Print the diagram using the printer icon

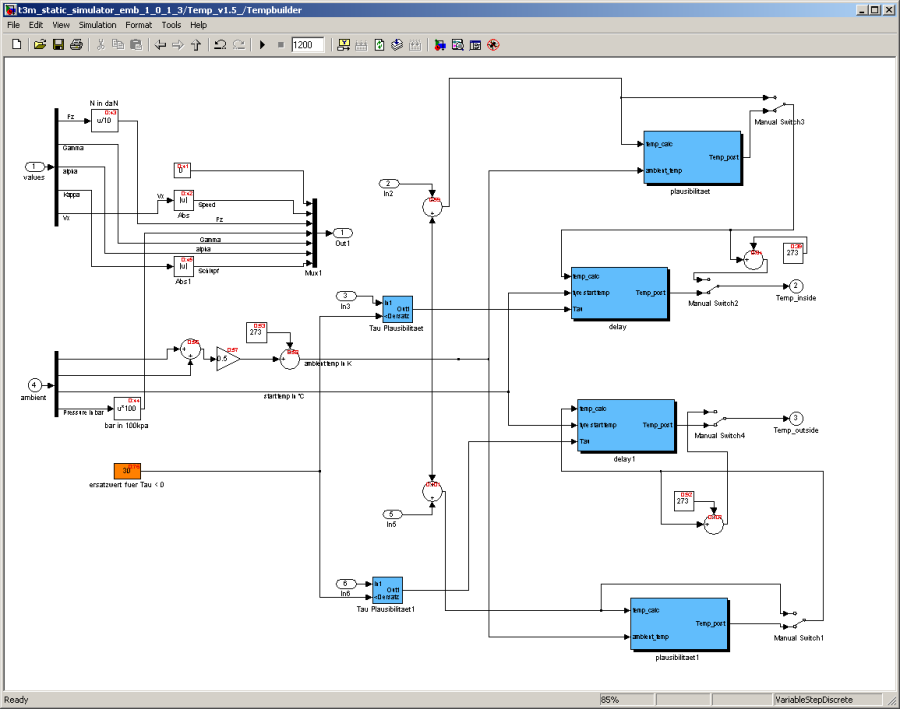coord(76,45)
